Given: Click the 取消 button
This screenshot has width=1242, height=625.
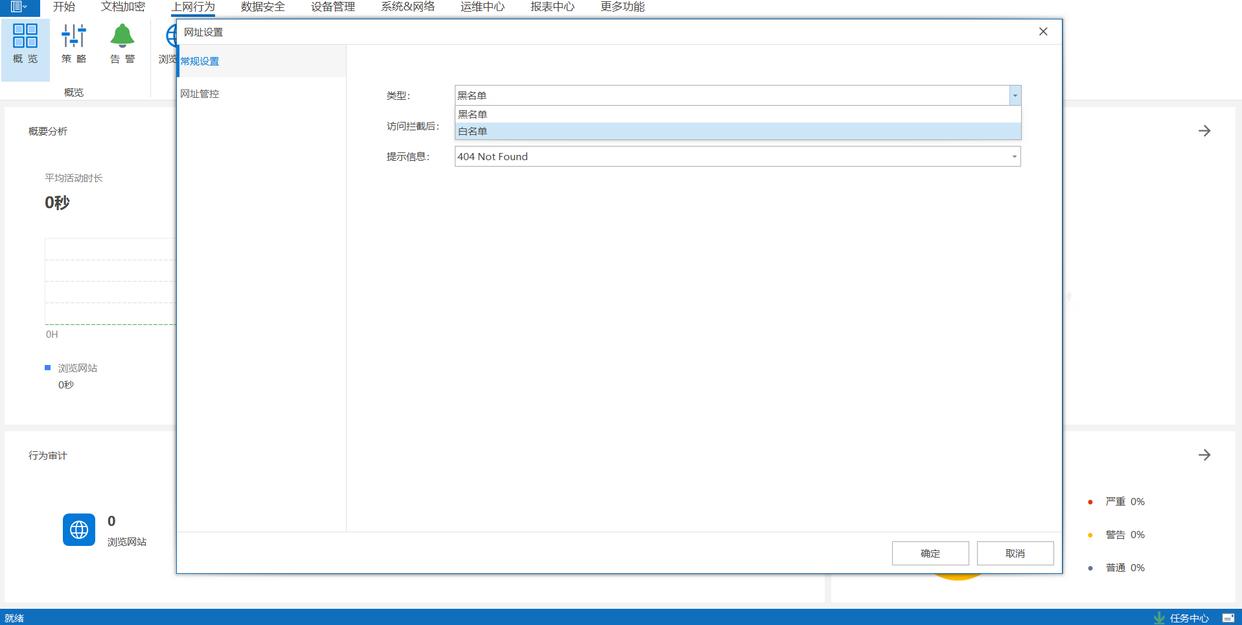Looking at the screenshot, I should (1015, 554).
